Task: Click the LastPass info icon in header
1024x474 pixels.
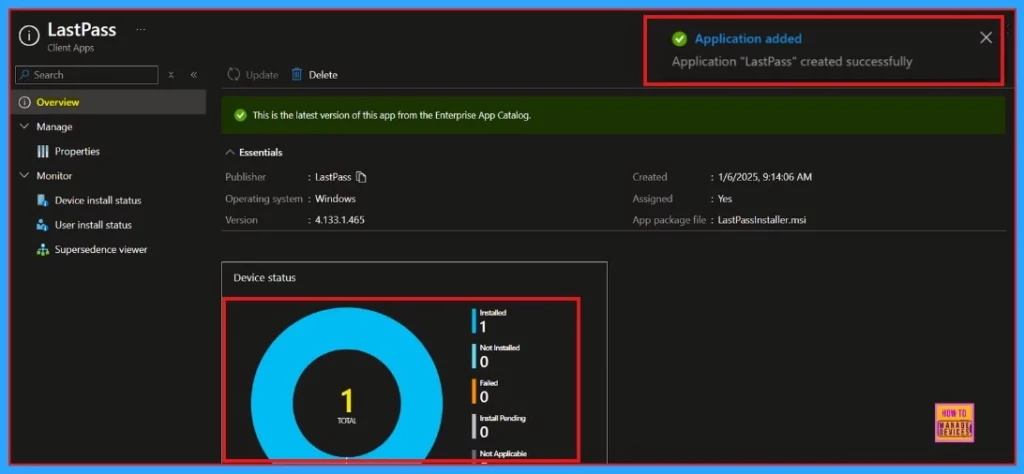Action: (29, 37)
